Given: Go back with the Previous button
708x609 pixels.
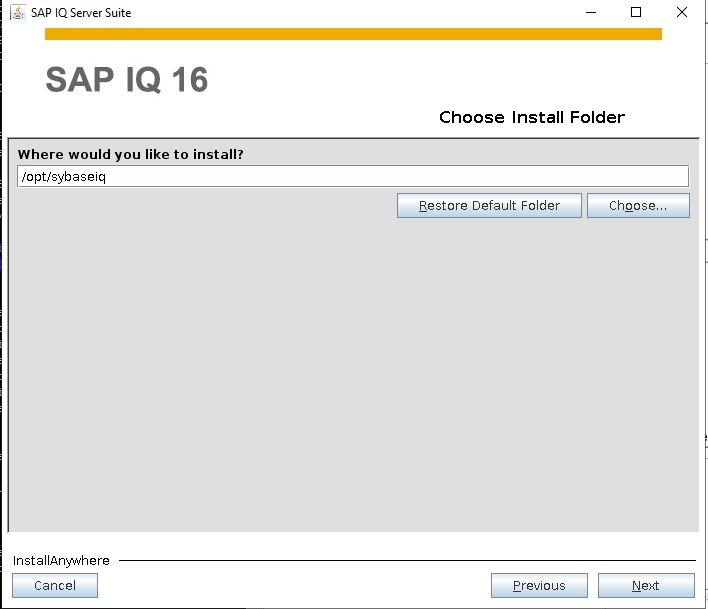Looking at the screenshot, I should click(x=539, y=586).
